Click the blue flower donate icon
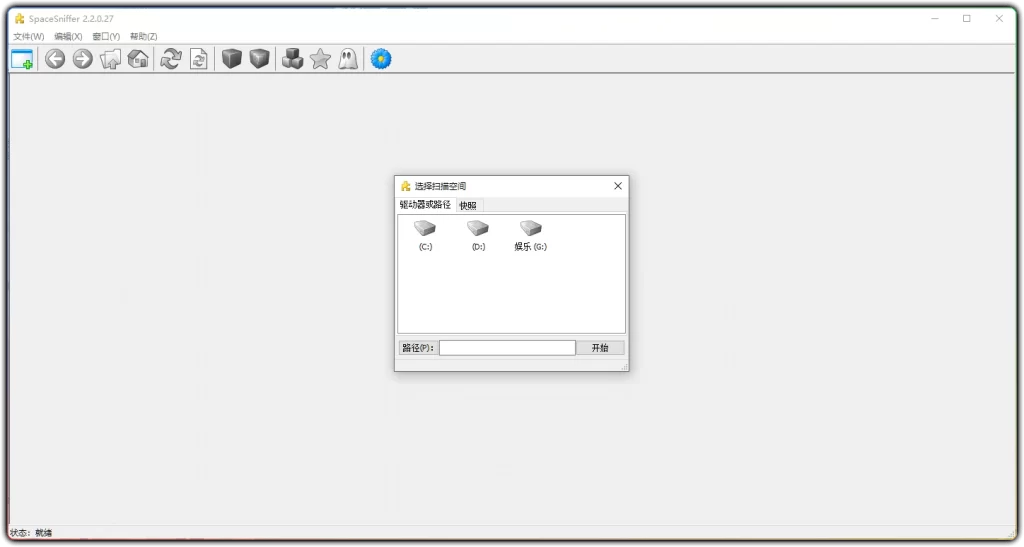Image resolution: width=1024 pixels, height=547 pixels. coord(381,59)
